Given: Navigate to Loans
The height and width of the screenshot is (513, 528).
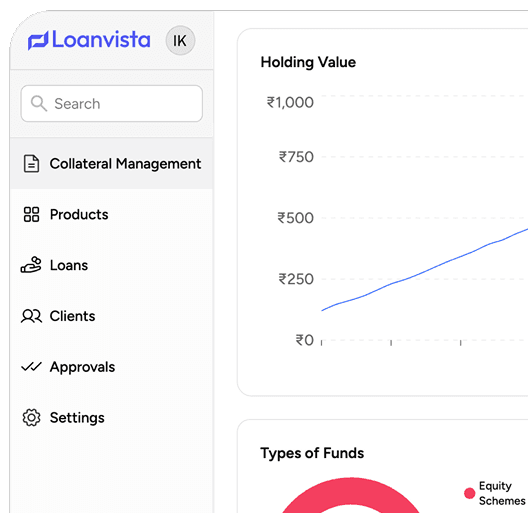Looking at the screenshot, I should coord(112,265).
